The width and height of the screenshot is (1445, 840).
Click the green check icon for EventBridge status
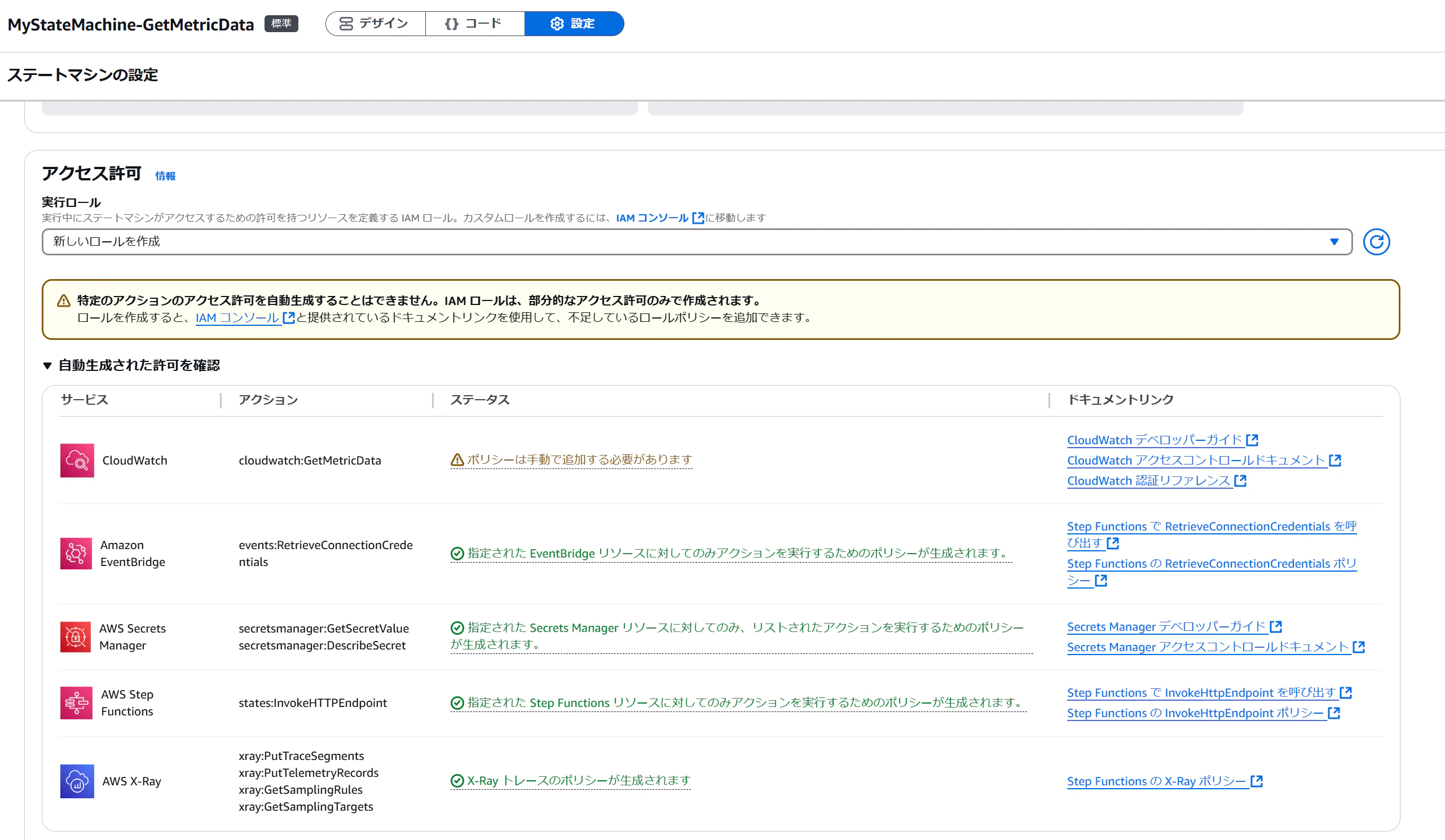click(457, 553)
